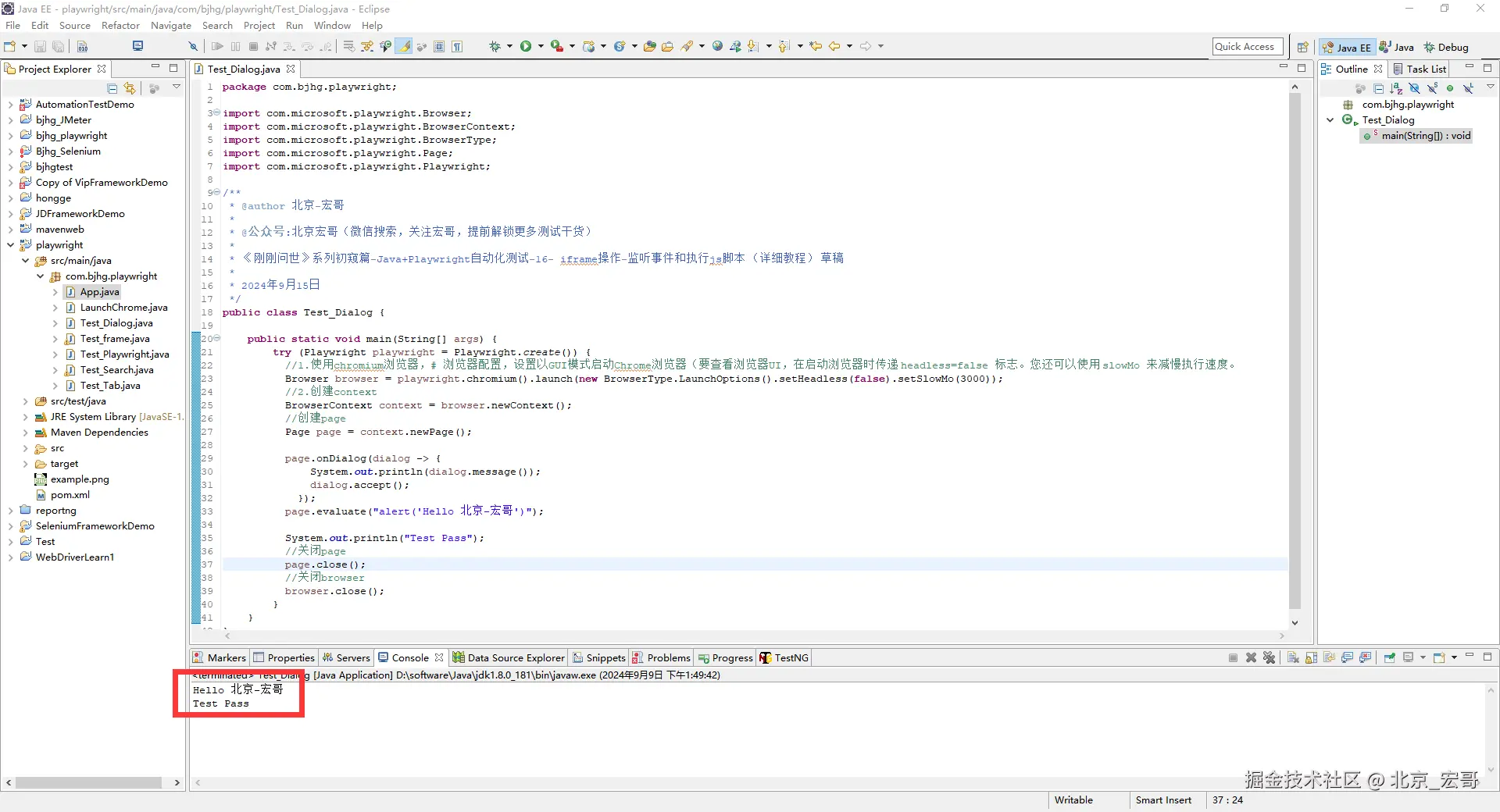The image size is (1500, 812).
Task: Click the New wizard icon
Action: pyautogui.click(x=10, y=46)
